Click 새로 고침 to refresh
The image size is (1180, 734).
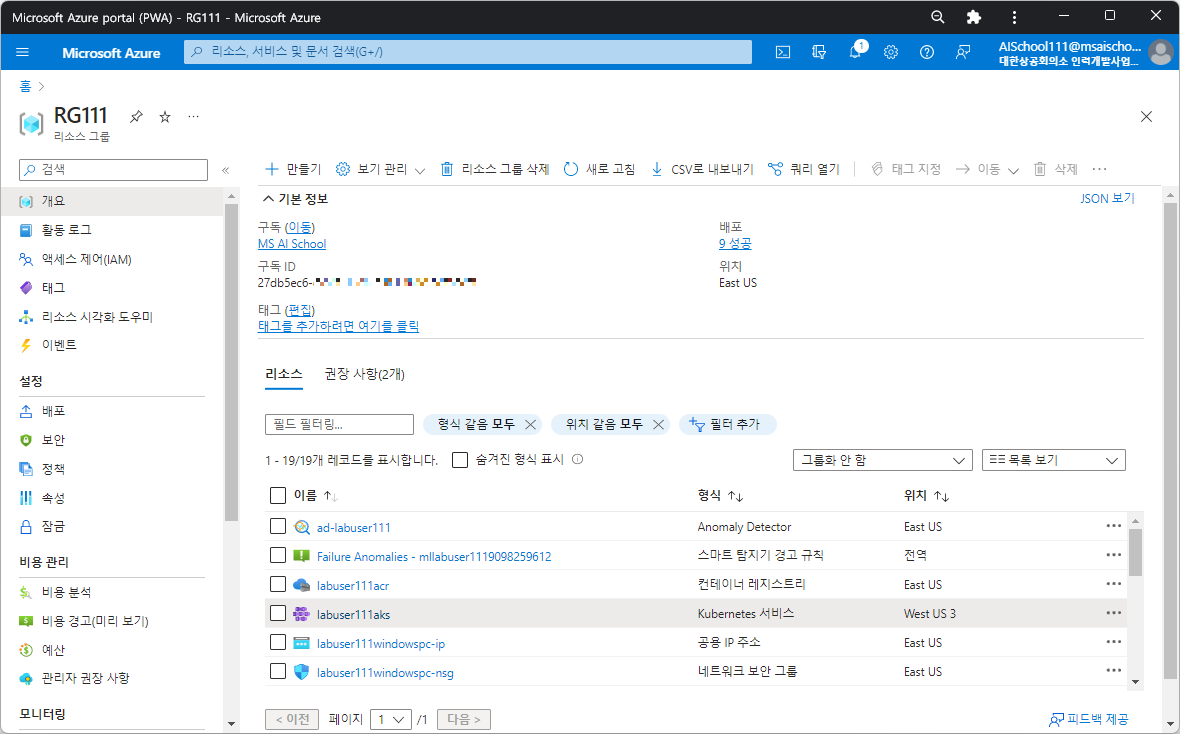[600, 169]
